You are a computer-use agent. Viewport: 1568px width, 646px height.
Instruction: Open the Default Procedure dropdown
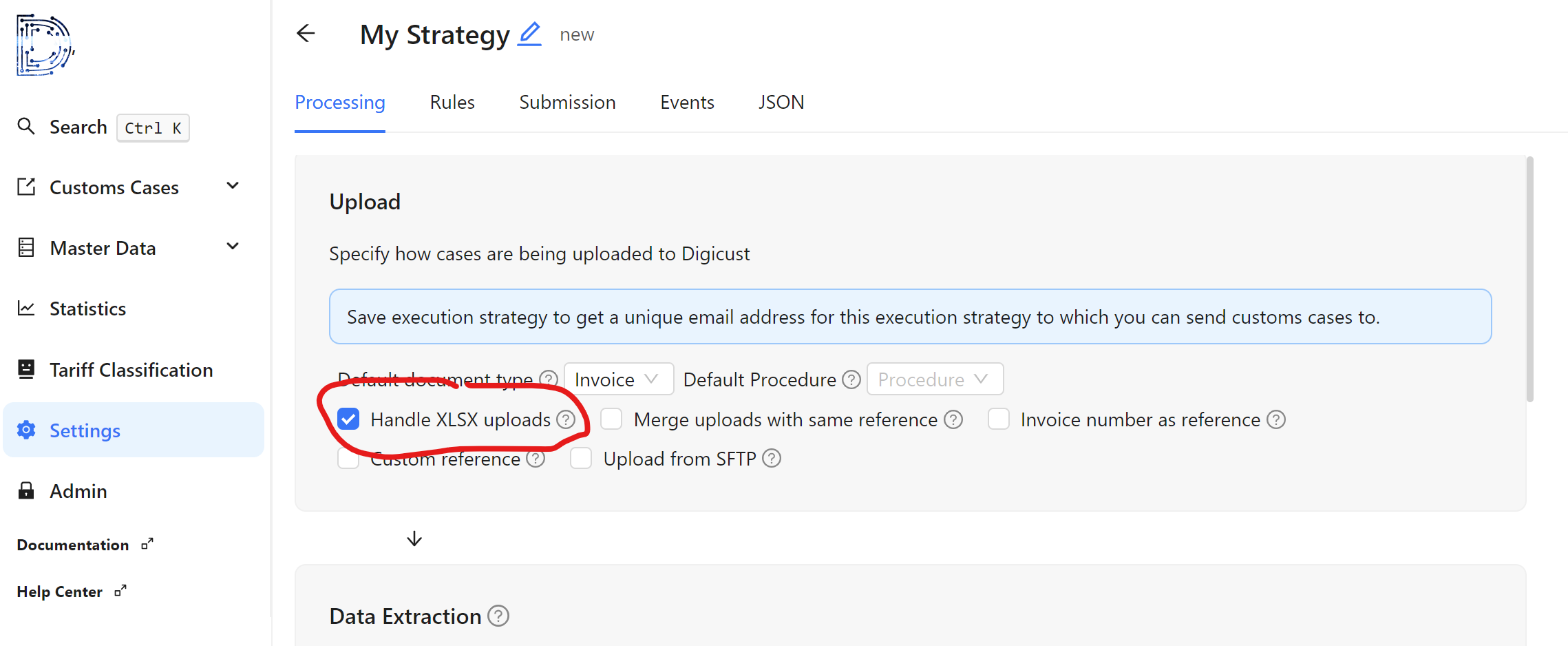[x=934, y=379]
